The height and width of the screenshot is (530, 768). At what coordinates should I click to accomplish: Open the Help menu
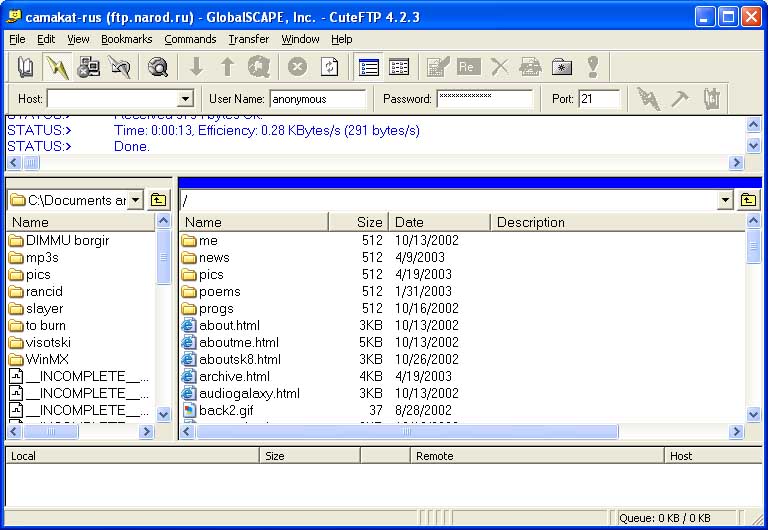pyautogui.click(x=341, y=39)
